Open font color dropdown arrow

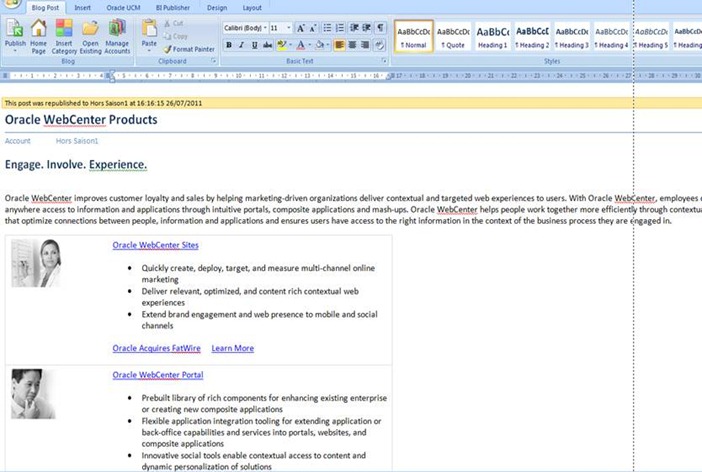[309, 45]
